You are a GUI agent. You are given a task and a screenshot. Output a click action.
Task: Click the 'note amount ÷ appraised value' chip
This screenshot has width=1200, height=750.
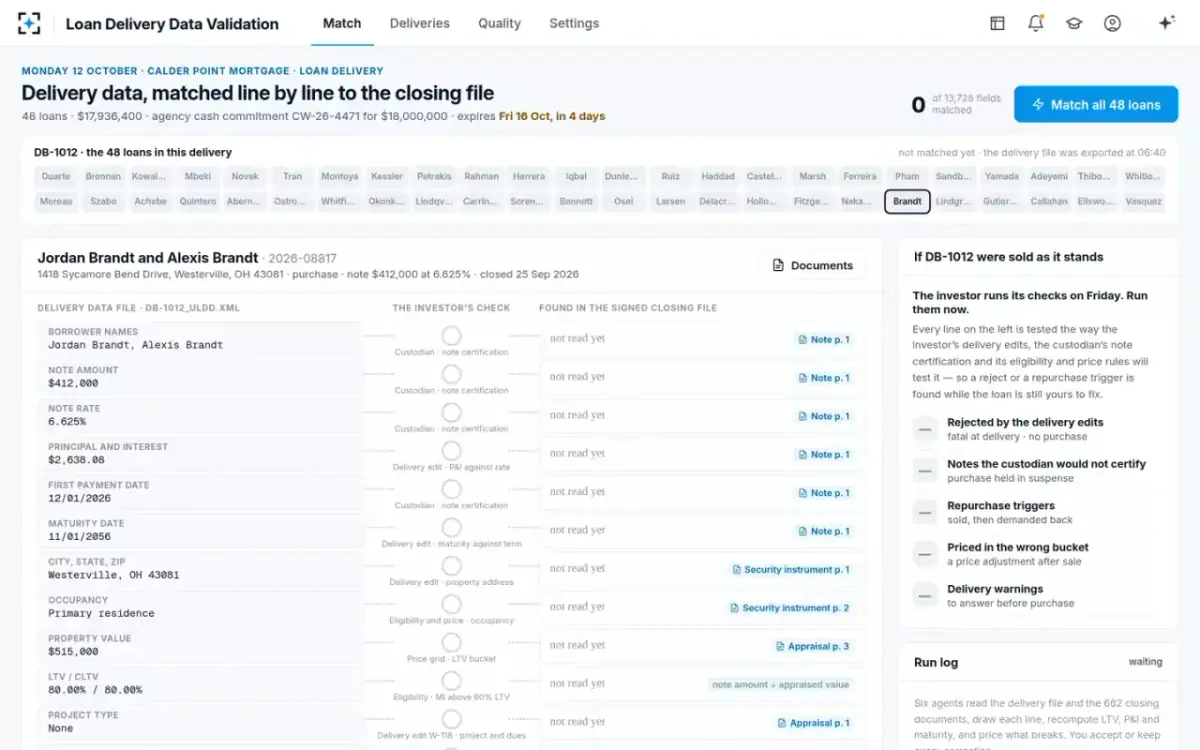[x=781, y=685]
